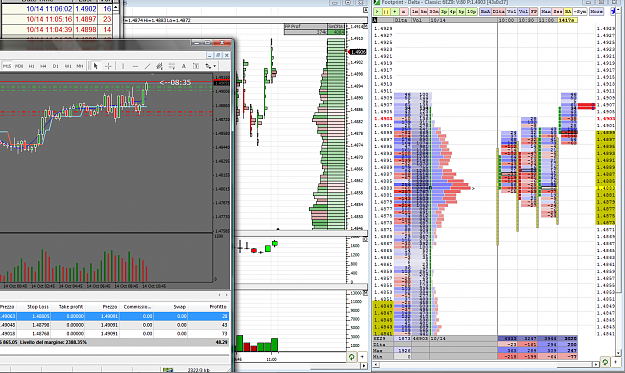Viewport: 625px width, 373px height.
Task: Select the 4p interval in Footprint window
Action: point(453,12)
